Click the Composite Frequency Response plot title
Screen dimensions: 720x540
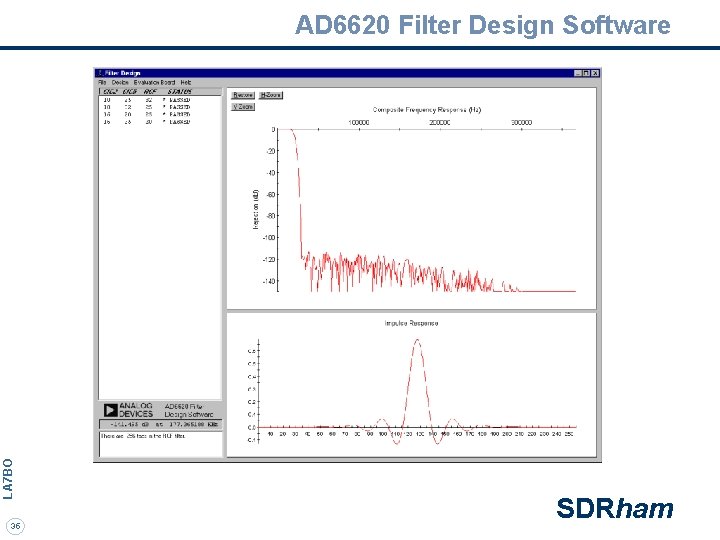coord(427,110)
